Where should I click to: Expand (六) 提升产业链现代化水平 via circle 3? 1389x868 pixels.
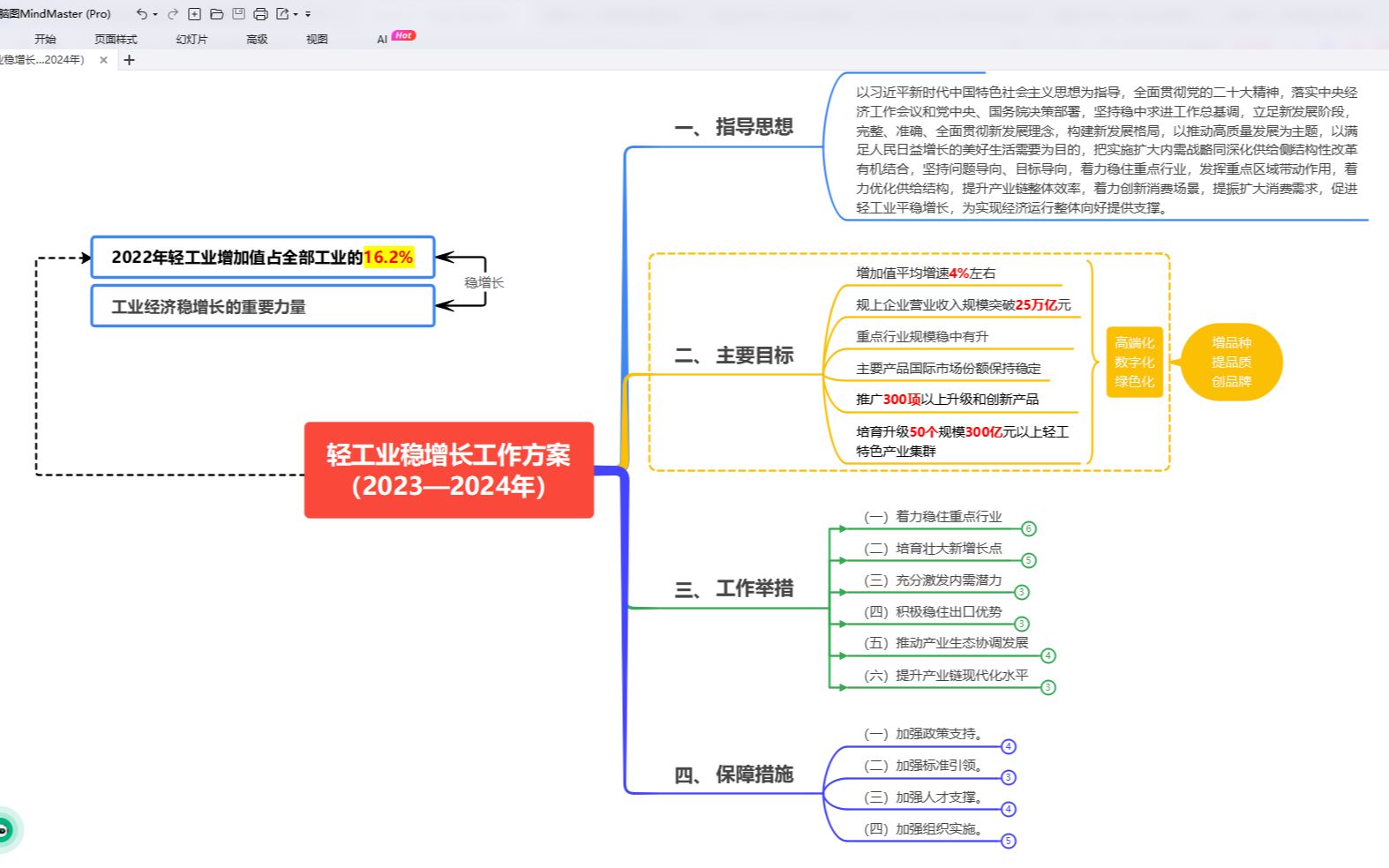(x=1048, y=688)
